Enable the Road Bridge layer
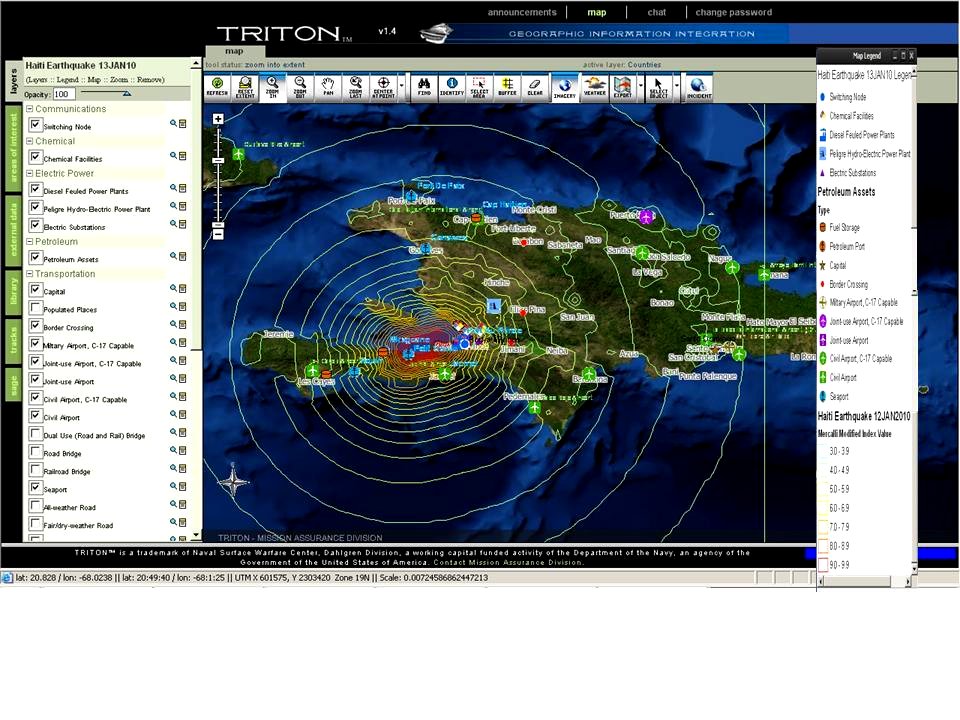Viewport: 960px width, 720px height. 36,451
